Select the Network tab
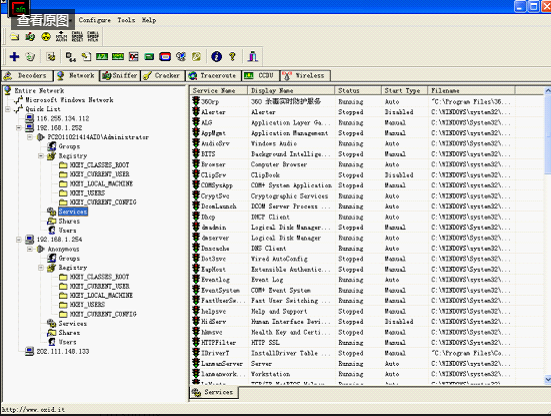Viewport: 551px width, 416px height. point(76,76)
